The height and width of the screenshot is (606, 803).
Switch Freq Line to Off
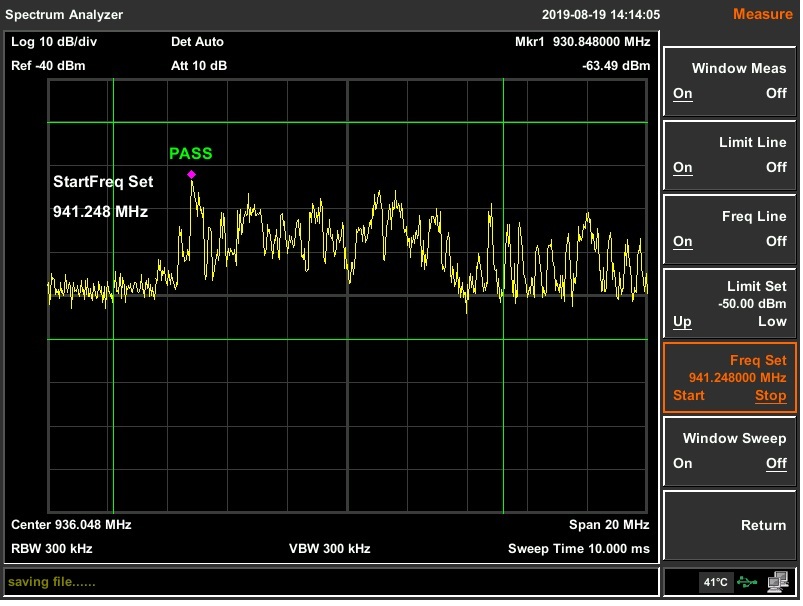(776, 242)
